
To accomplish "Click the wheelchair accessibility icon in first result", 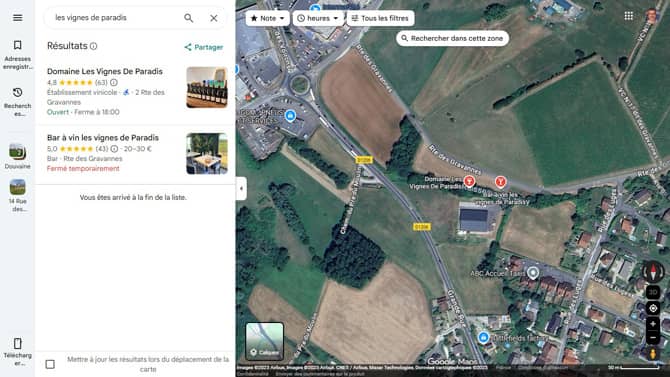I will tap(126, 92).
